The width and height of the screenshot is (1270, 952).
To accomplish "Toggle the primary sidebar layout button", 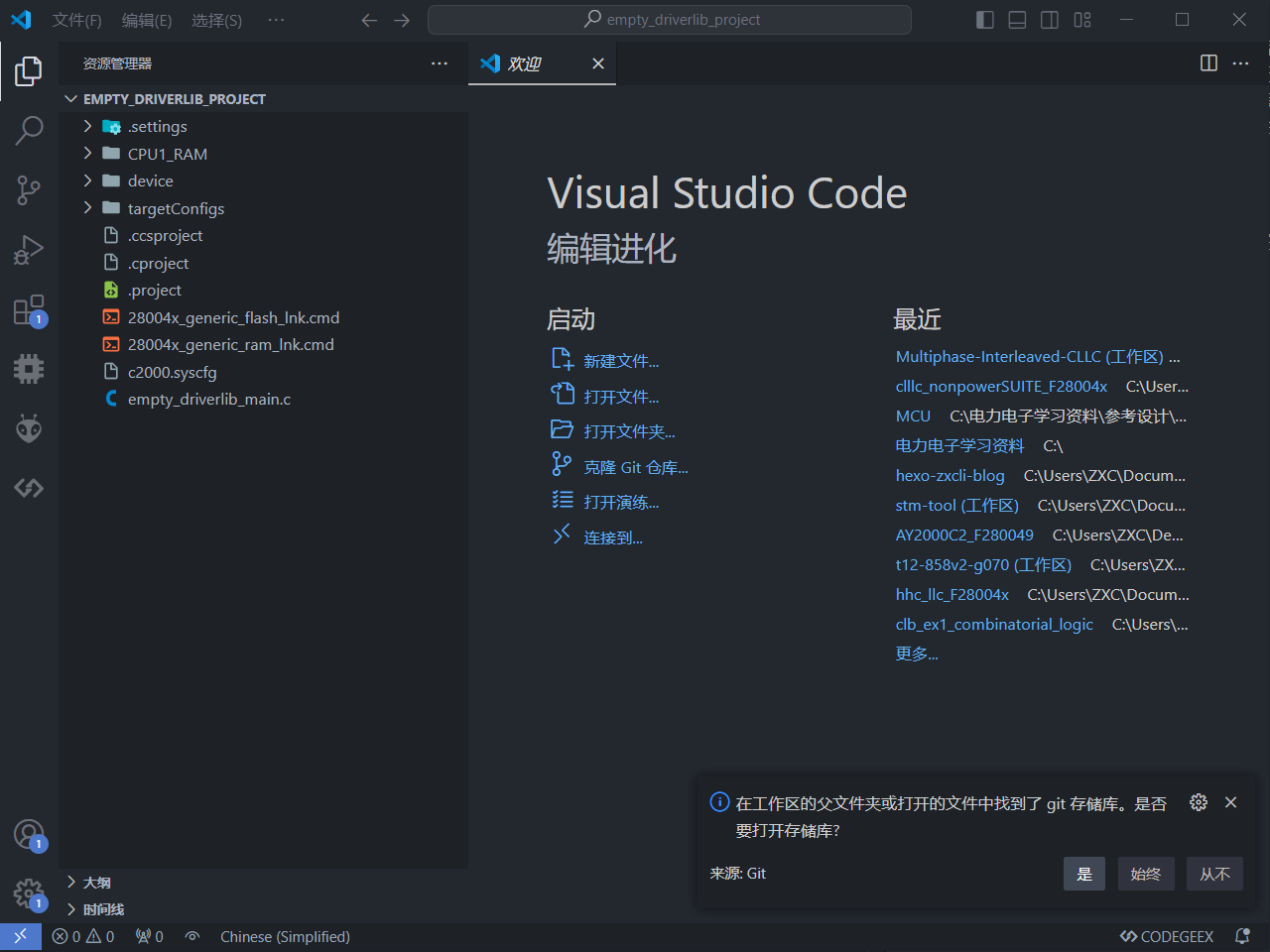I will pos(984,20).
